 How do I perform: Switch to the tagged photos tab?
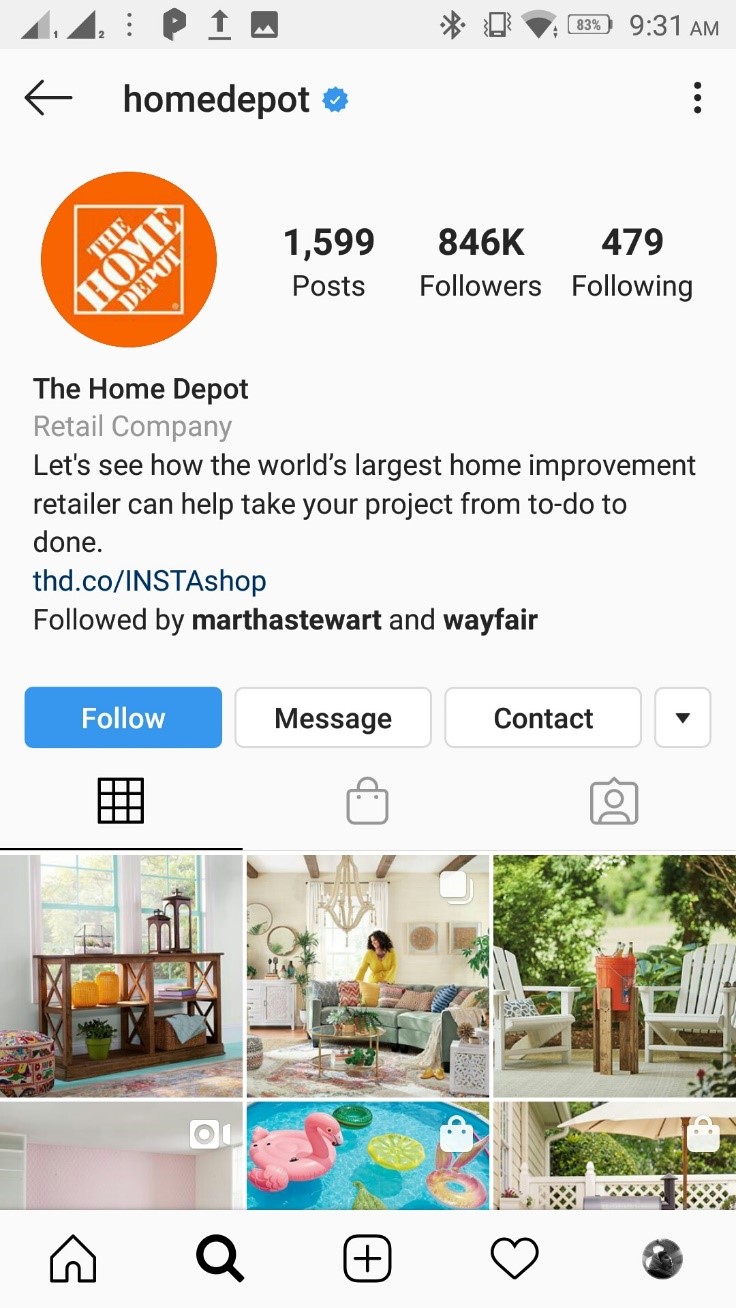614,801
